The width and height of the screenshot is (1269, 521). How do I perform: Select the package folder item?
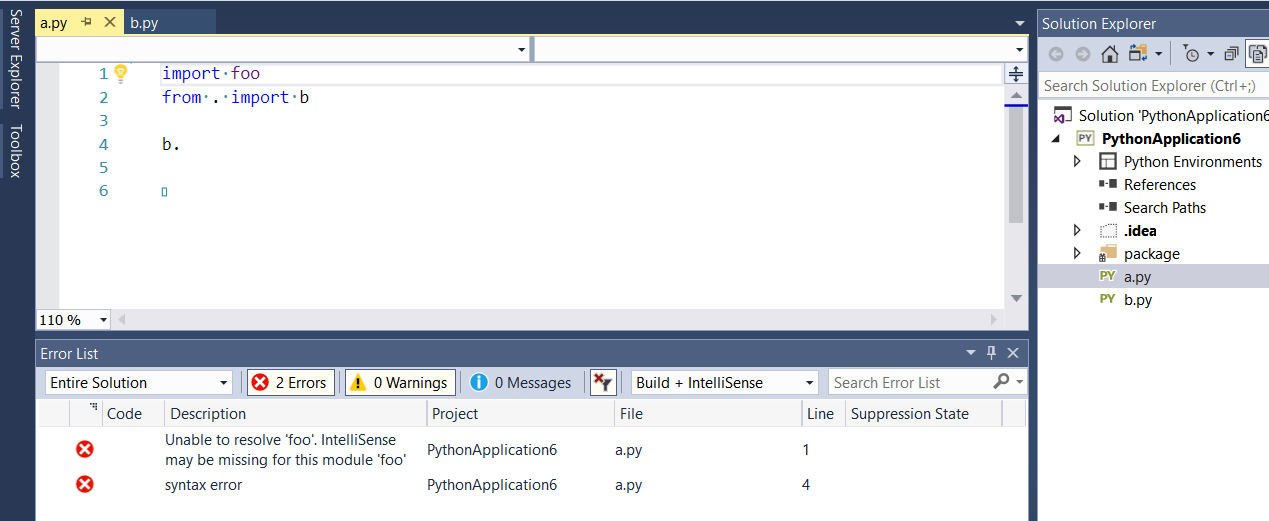pos(1151,253)
